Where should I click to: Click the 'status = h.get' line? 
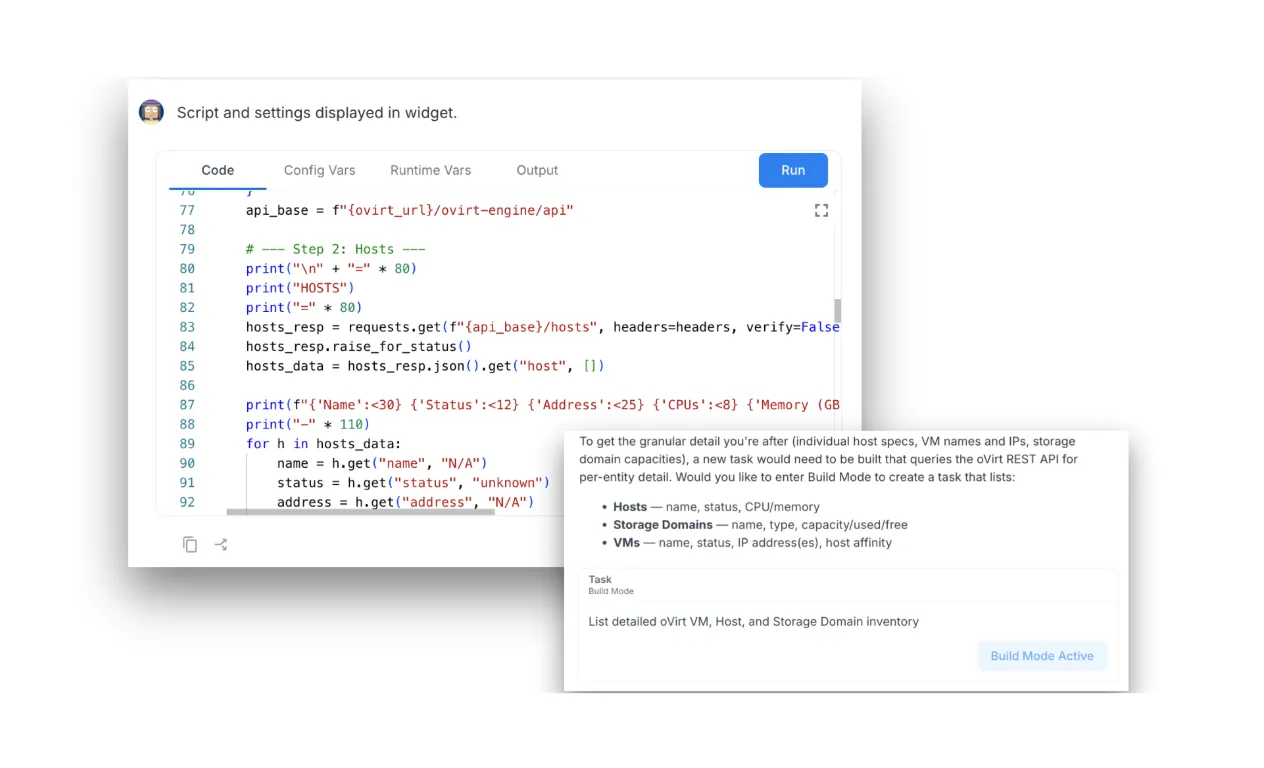point(413,482)
